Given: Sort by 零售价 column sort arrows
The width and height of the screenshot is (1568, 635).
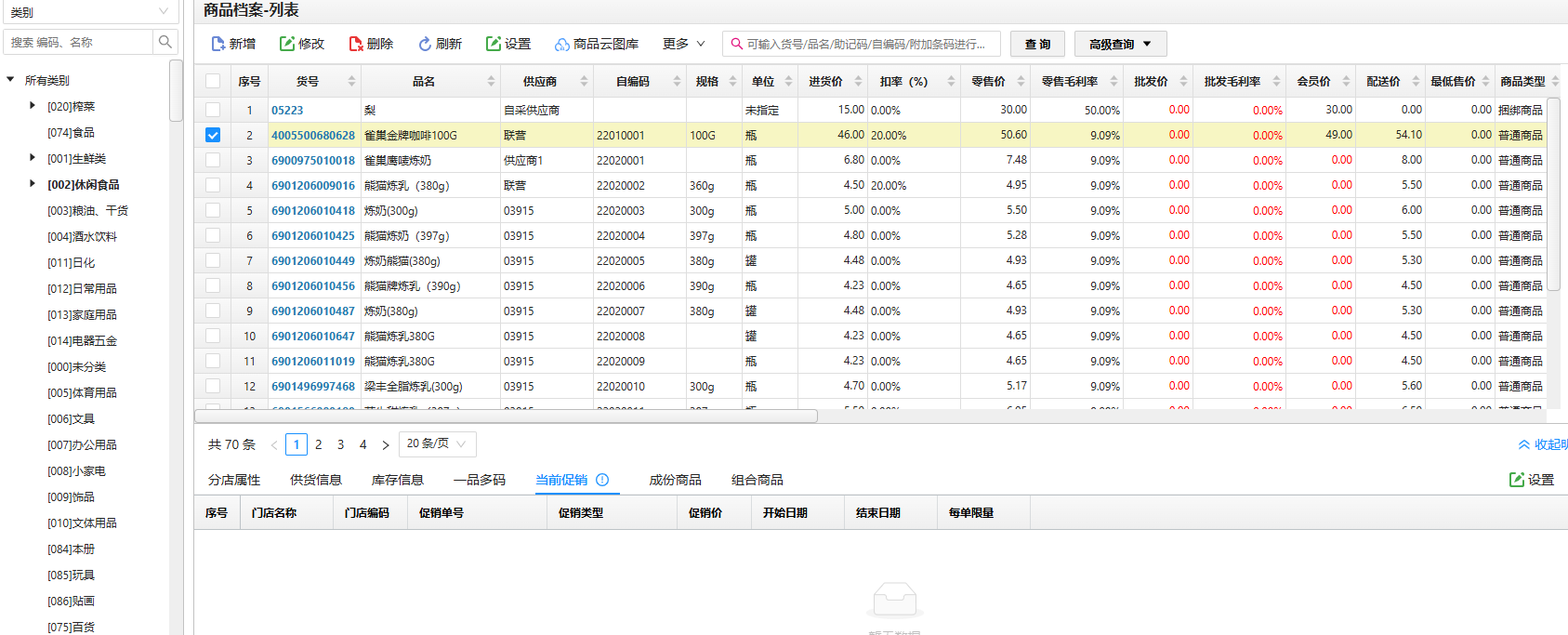Looking at the screenshot, I should tap(1021, 81).
